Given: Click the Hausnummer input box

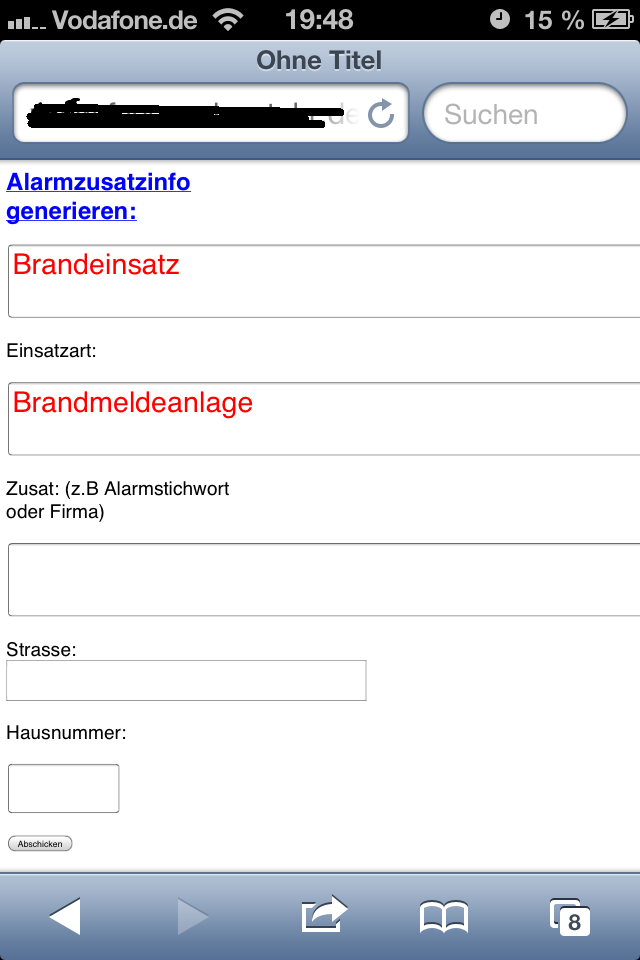Looking at the screenshot, I should [64, 788].
